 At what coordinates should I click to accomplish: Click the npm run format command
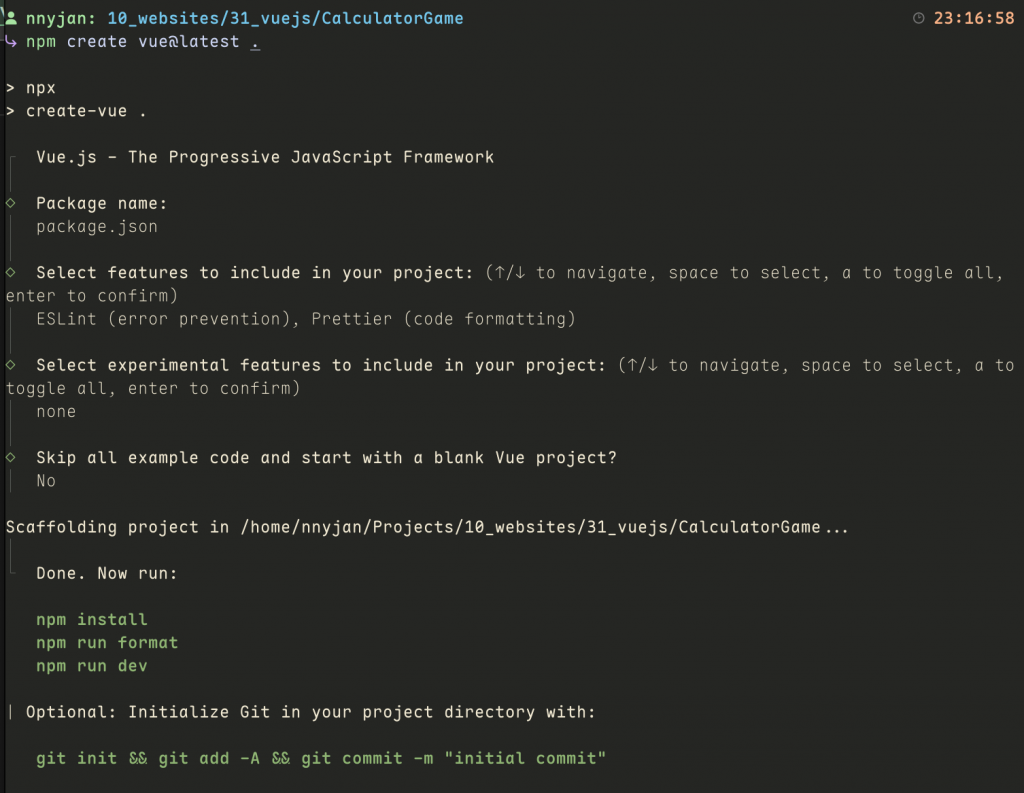[107, 643]
